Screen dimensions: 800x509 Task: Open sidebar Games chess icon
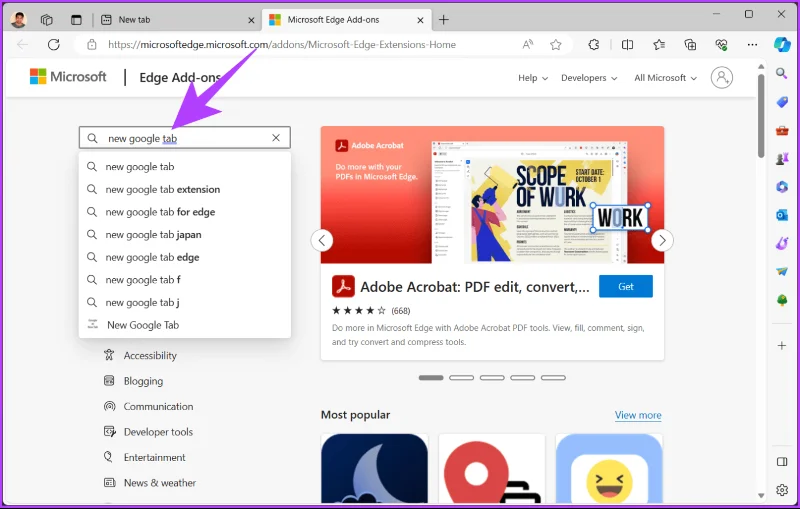pos(782,159)
